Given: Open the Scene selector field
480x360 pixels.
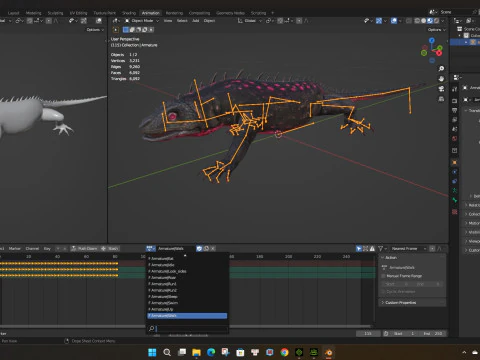Looking at the screenshot, I should pos(454,12).
